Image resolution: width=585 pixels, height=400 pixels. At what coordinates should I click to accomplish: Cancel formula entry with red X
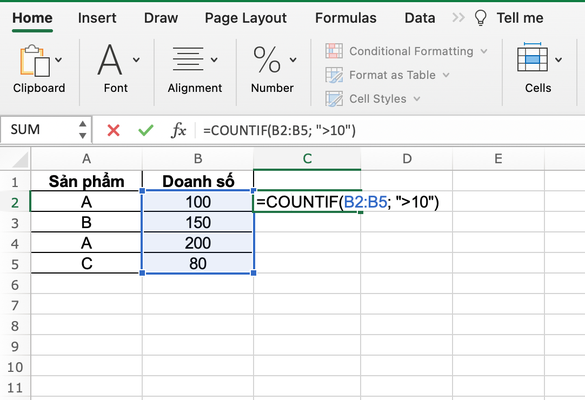pos(113,130)
